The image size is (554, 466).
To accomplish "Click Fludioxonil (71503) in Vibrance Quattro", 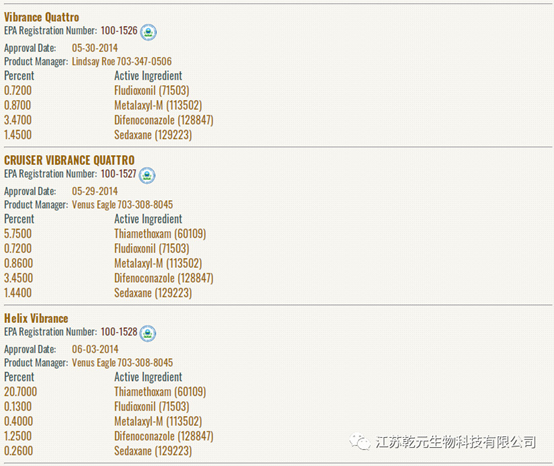I will click(152, 90).
